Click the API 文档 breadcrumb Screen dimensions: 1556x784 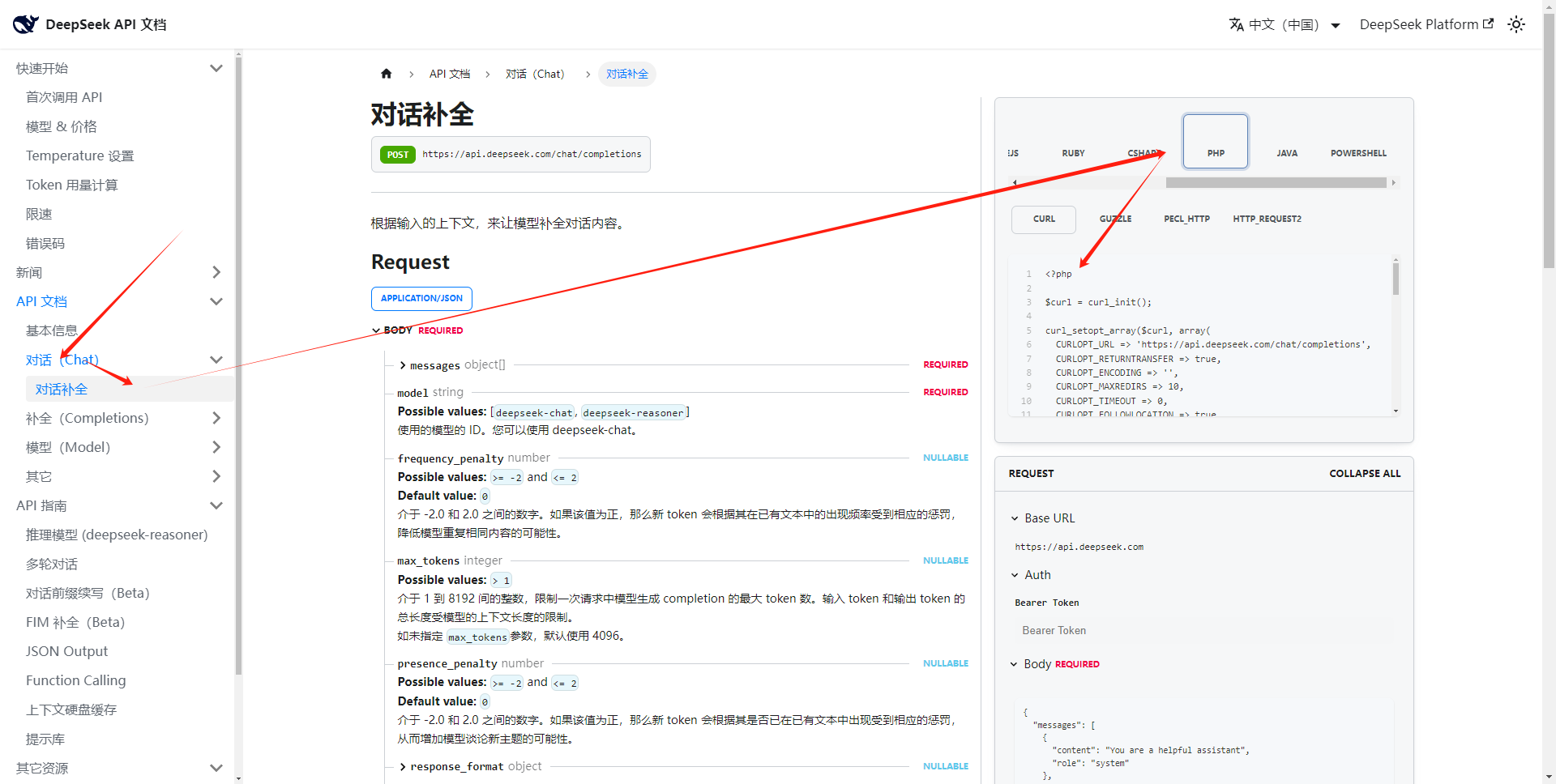click(450, 74)
